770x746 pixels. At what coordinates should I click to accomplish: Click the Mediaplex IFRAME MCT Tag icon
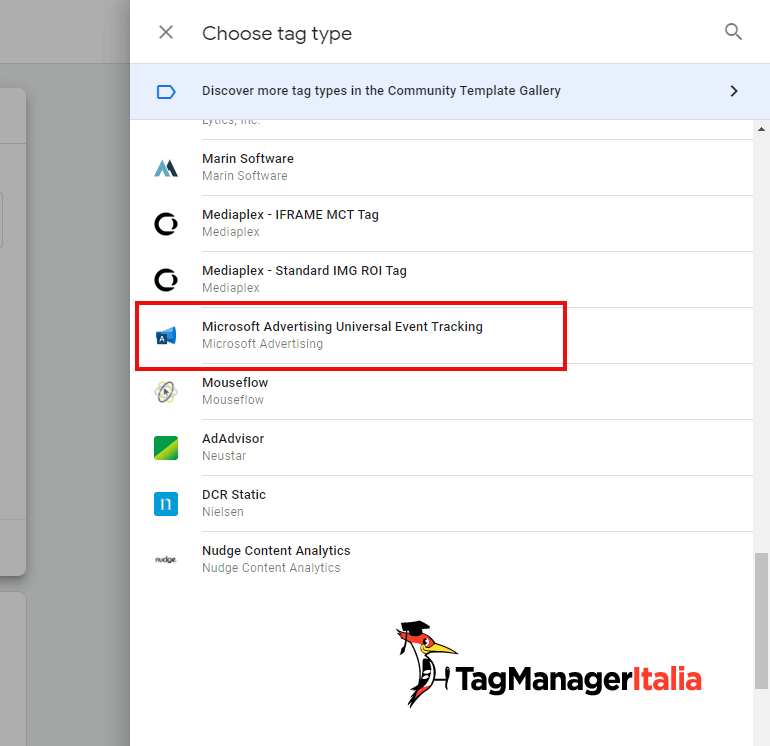coord(166,224)
